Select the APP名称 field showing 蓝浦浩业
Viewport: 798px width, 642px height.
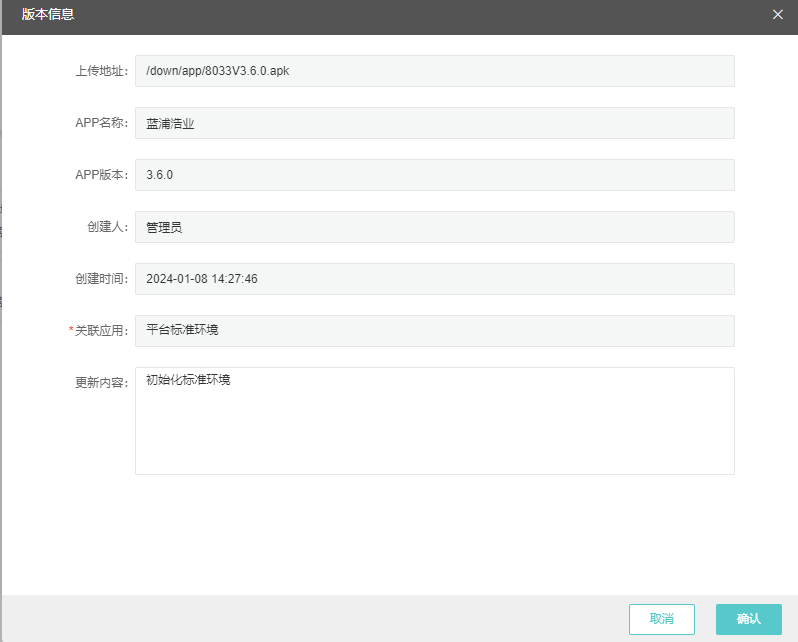(x=435, y=123)
